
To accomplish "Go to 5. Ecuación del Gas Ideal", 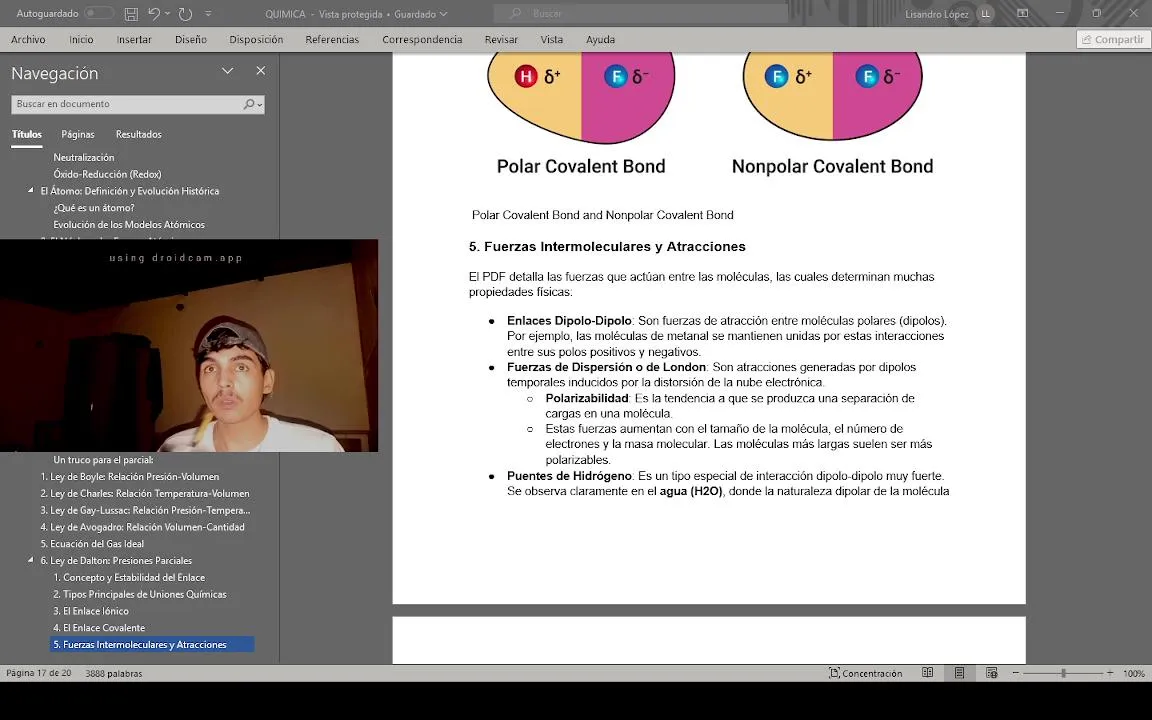I will [x=92, y=544].
